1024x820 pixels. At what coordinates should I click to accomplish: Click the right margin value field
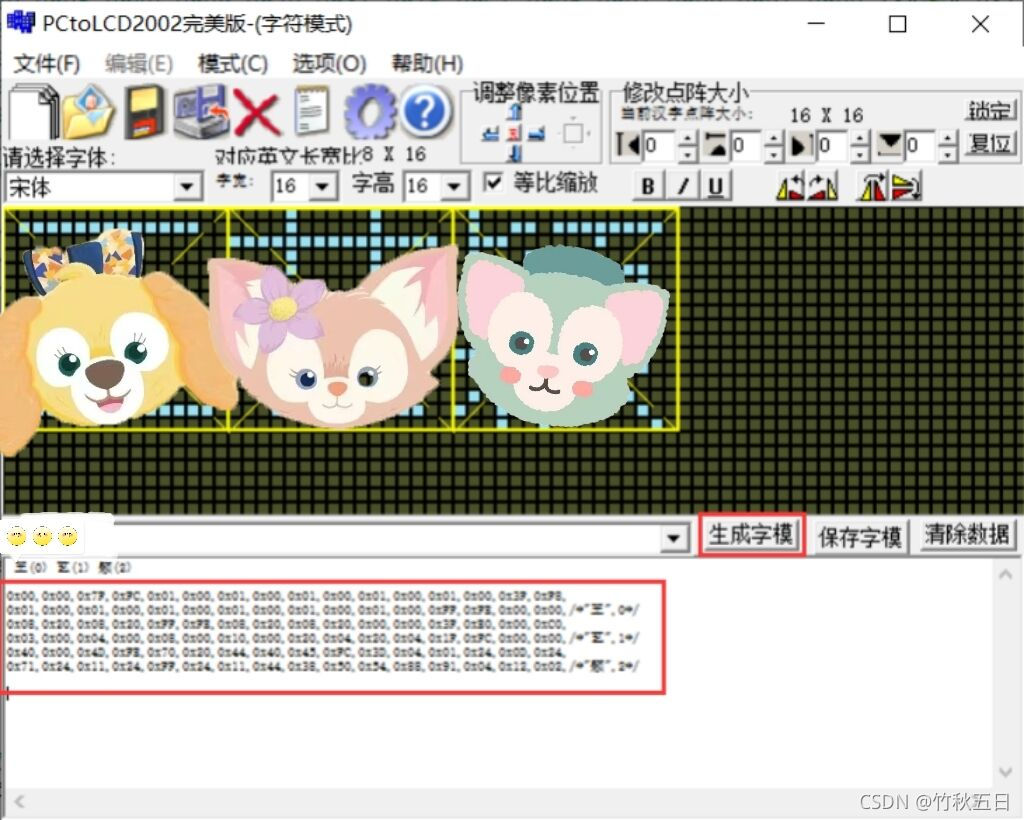point(833,146)
